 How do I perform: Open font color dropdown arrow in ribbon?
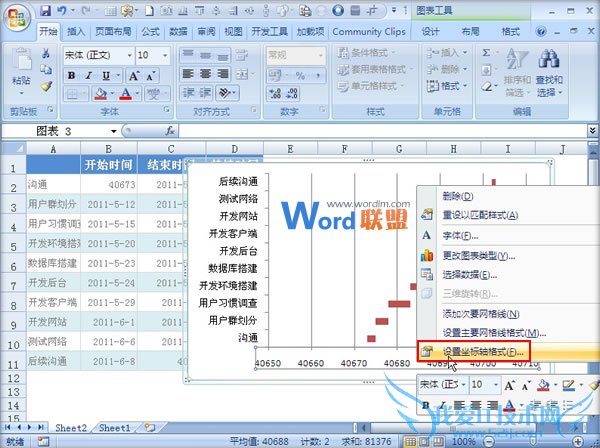(137, 93)
